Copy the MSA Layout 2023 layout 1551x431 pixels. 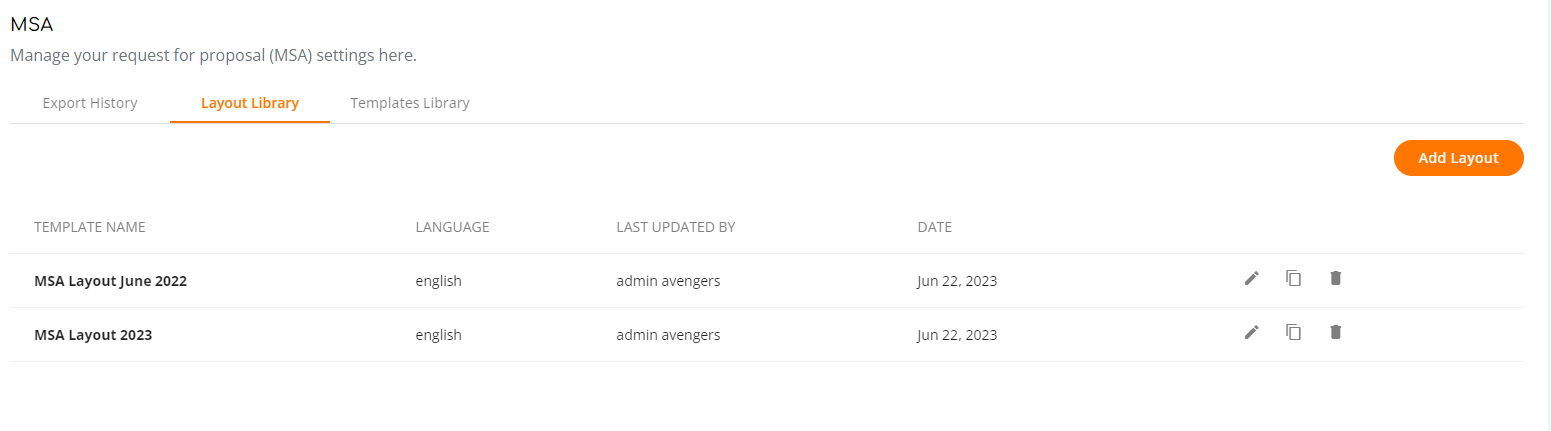pos(1293,332)
